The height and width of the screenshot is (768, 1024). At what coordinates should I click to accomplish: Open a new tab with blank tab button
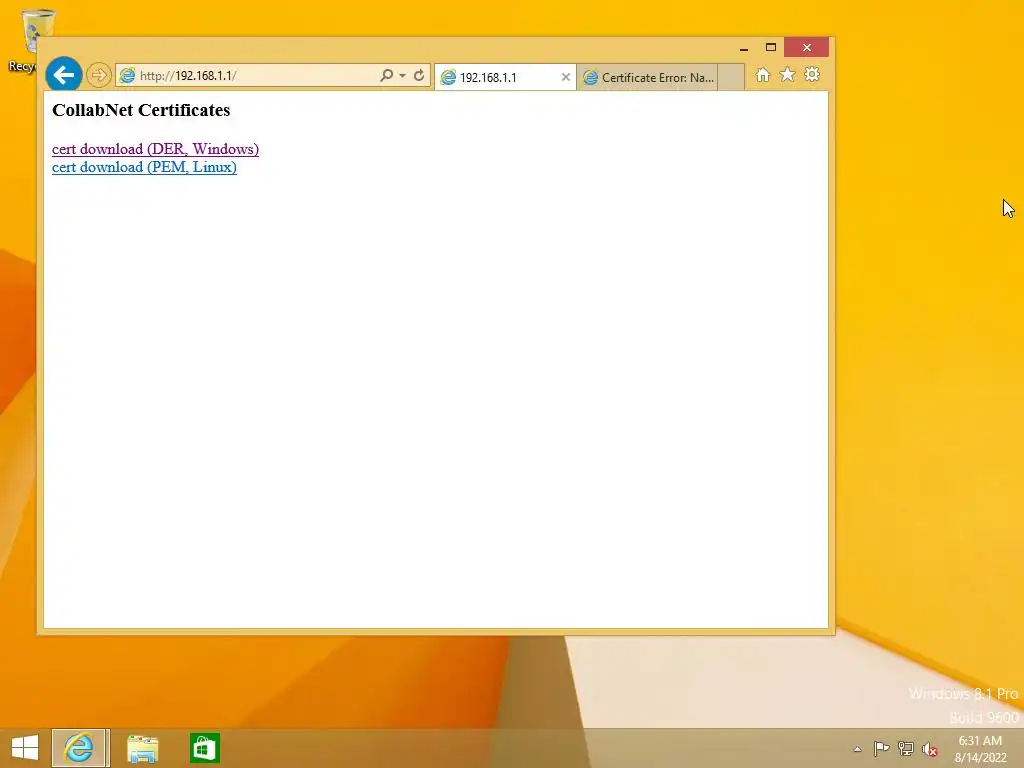[x=731, y=77]
